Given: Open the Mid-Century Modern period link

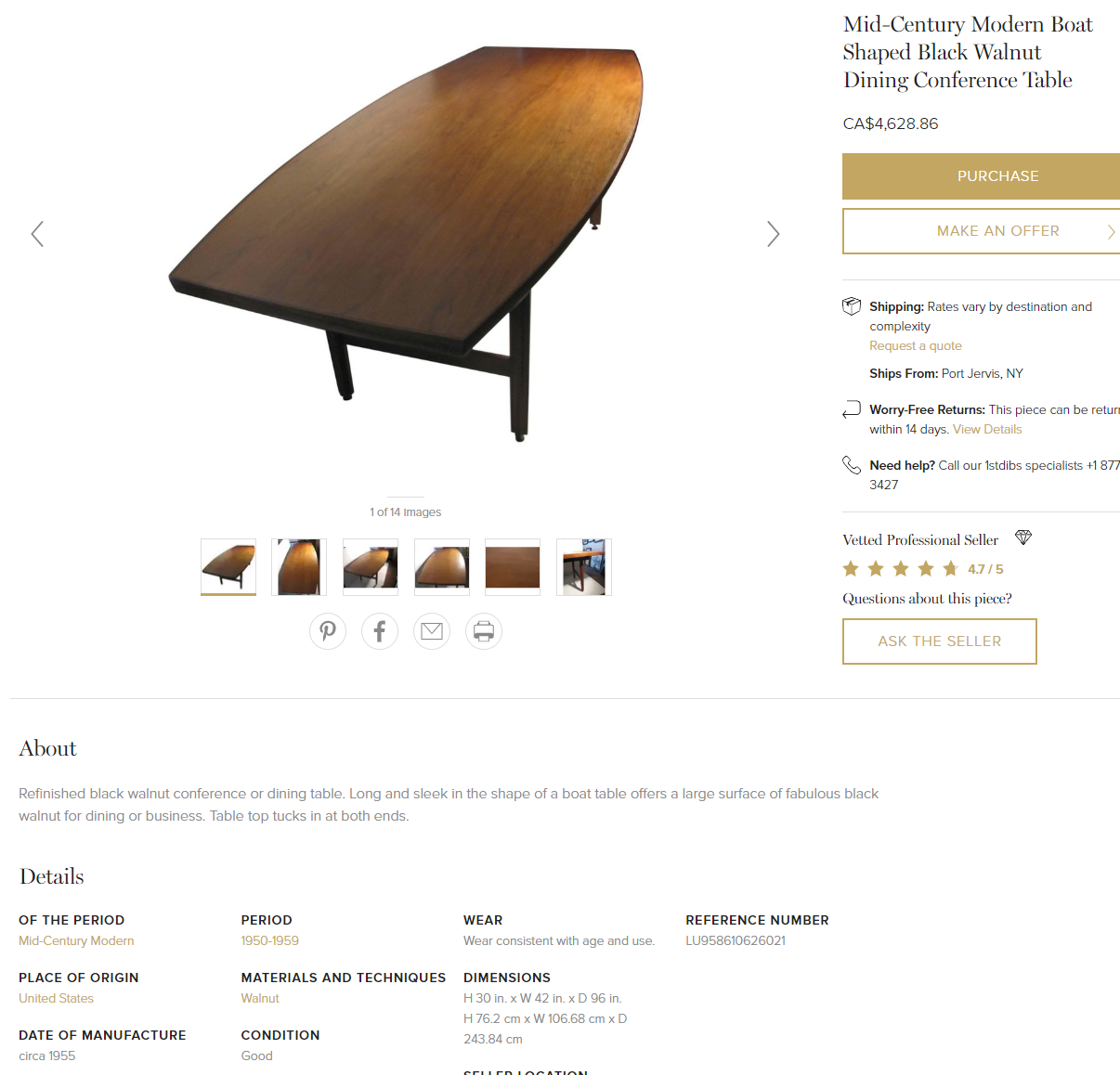Looking at the screenshot, I should 76,940.
